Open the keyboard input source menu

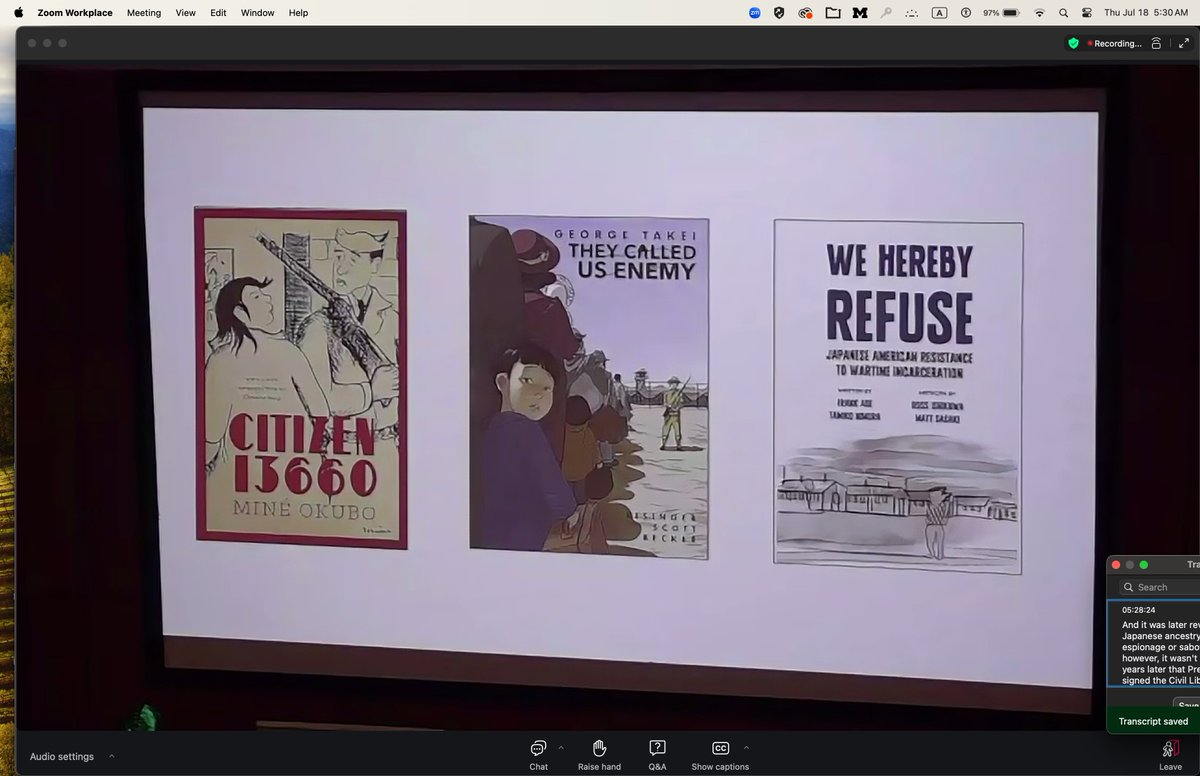click(x=939, y=13)
